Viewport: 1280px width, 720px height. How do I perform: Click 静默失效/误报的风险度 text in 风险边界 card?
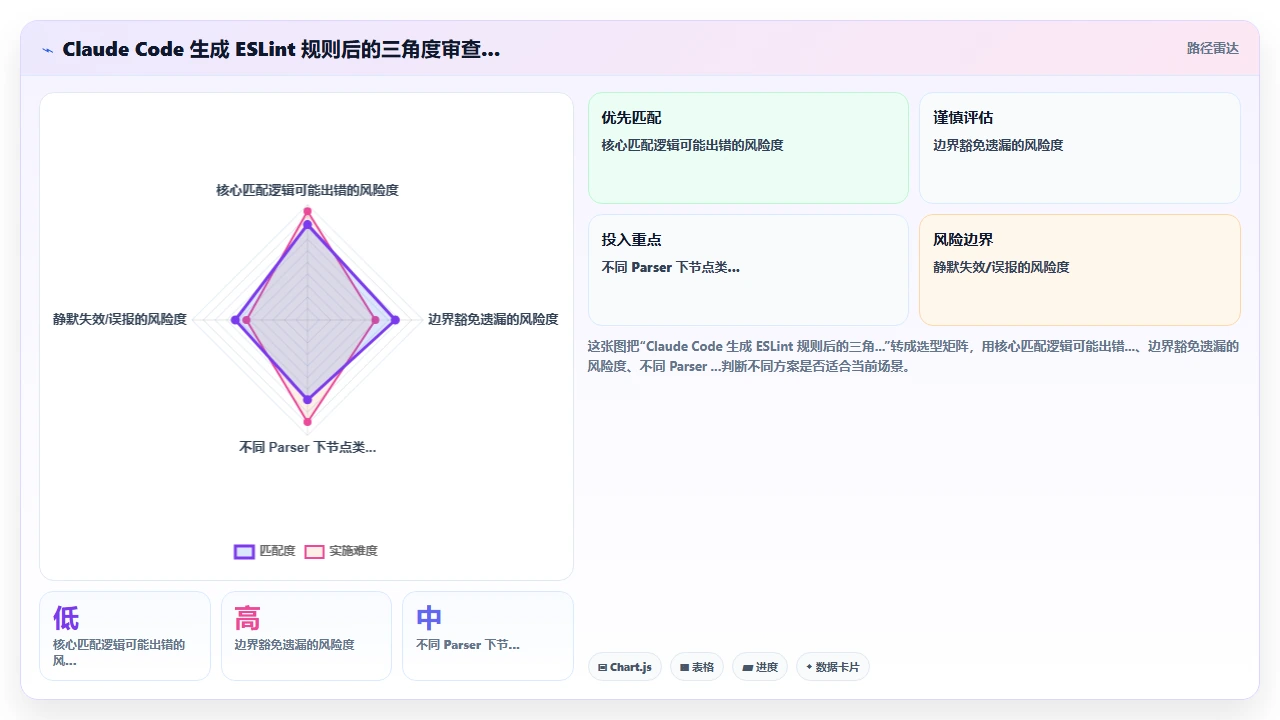pyautogui.click(x=1001, y=267)
